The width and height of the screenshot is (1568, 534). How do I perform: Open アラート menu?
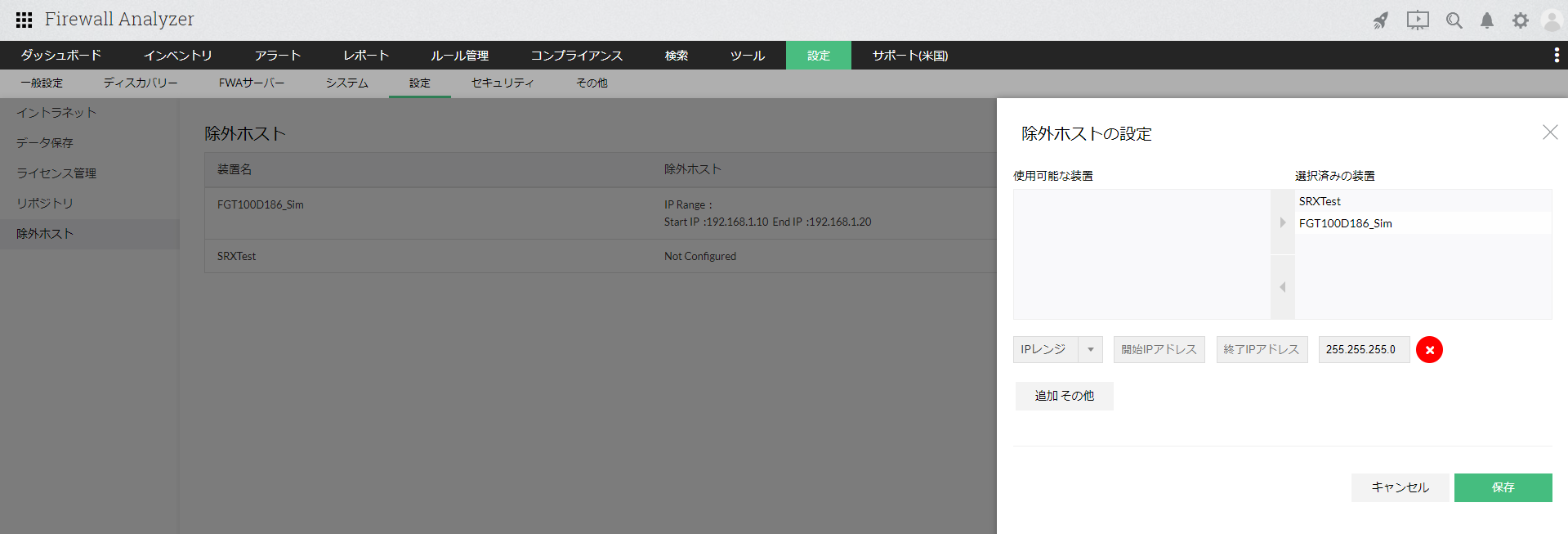pos(277,55)
